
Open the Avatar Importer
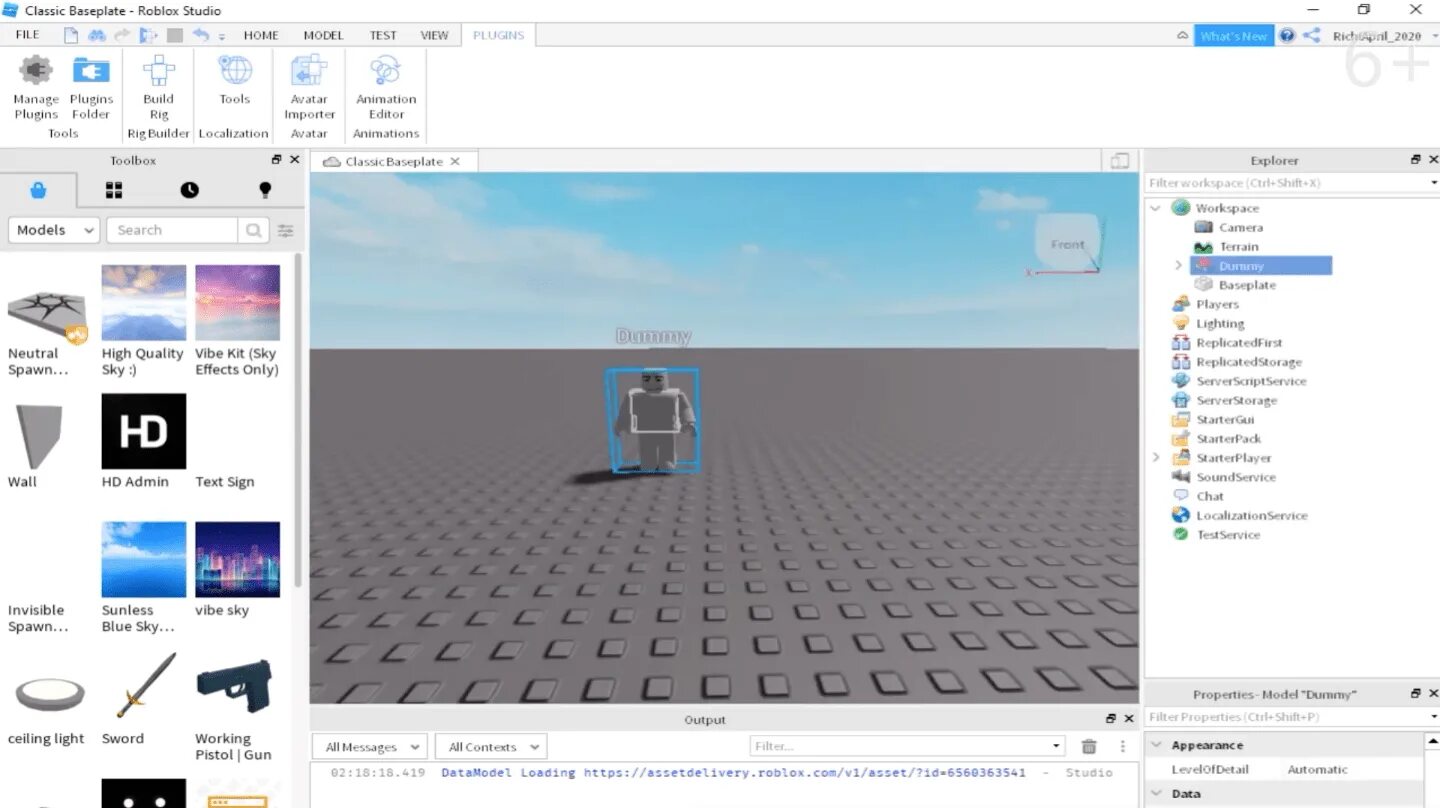[x=309, y=88]
